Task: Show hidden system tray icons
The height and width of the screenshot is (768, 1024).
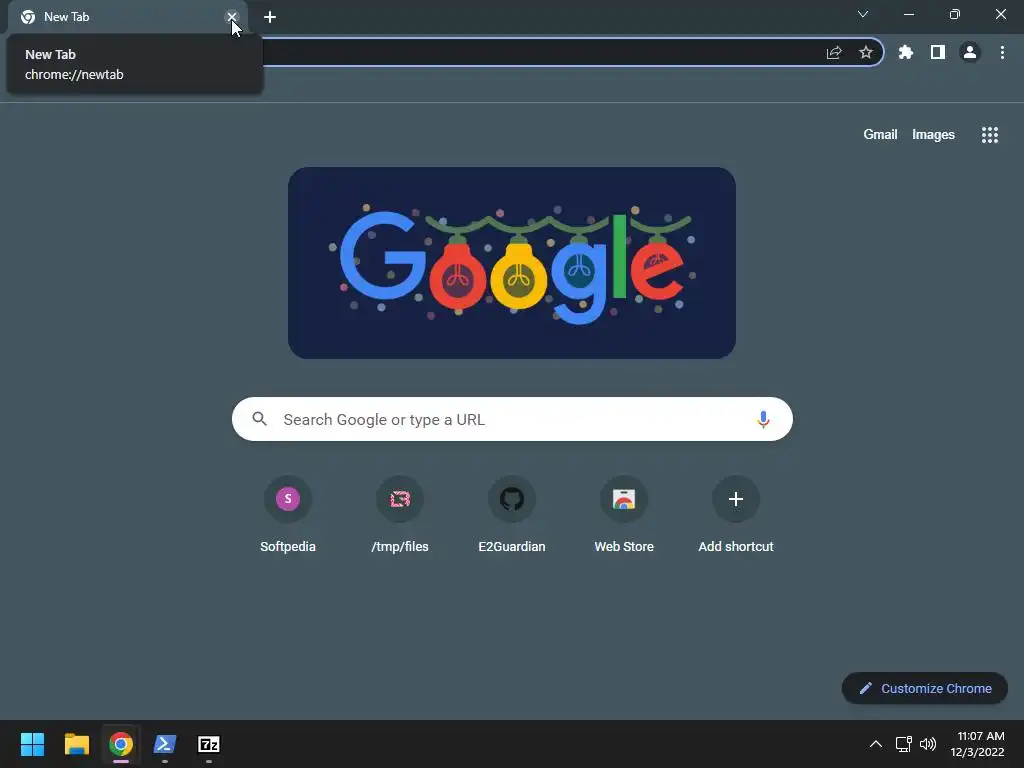Action: pyautogui.click(x=876, y=744)
